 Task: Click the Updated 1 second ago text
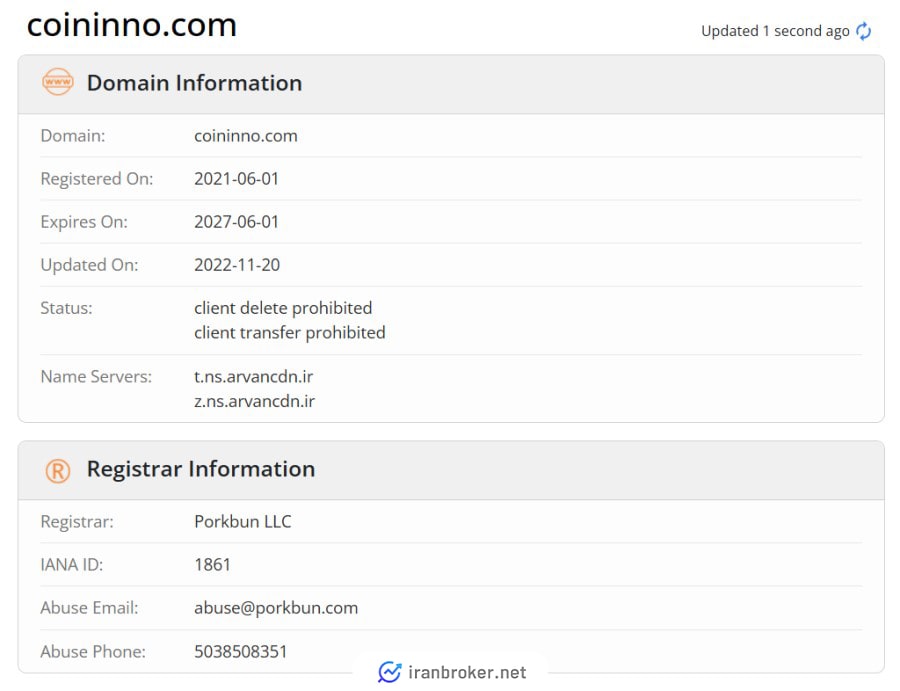775,31
